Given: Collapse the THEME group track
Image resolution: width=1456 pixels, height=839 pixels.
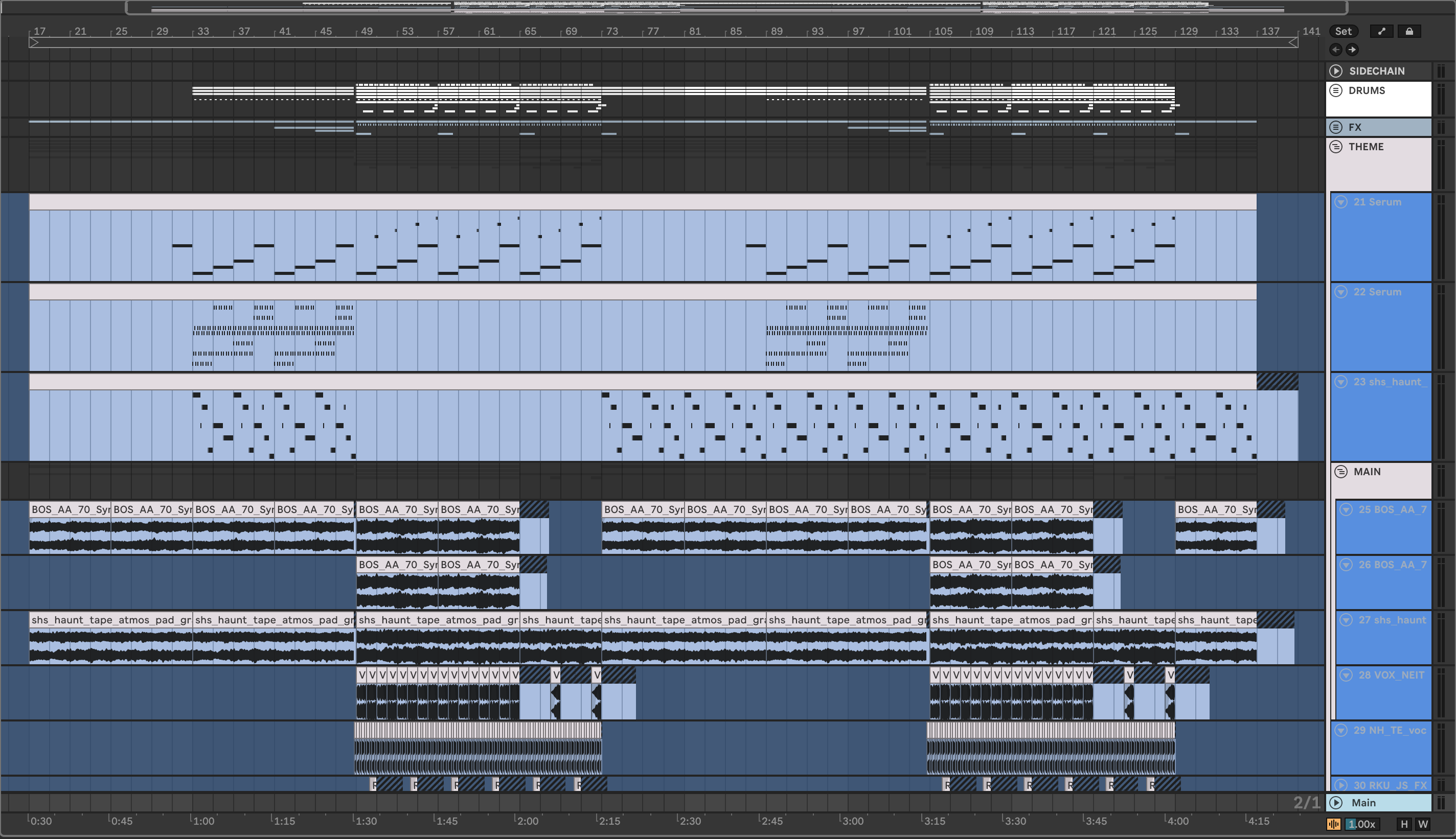Looking at the screenshot, I should click(1335, 147).
